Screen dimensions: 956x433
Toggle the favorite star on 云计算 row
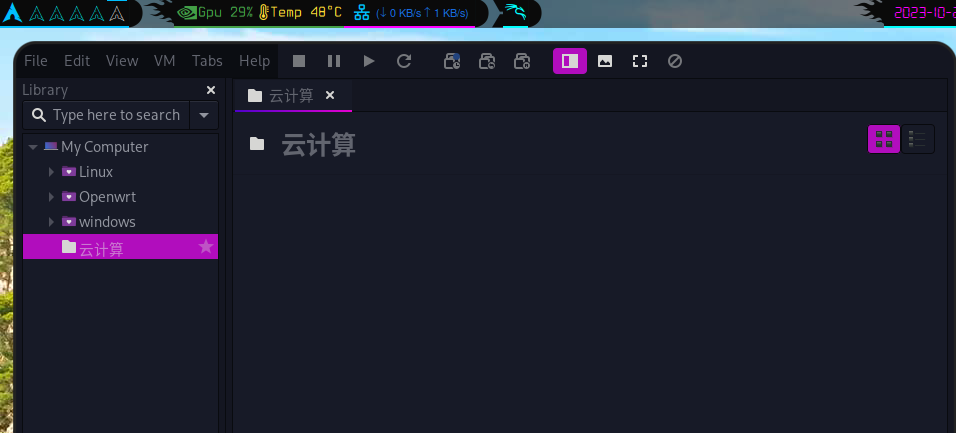click(206, 246)
